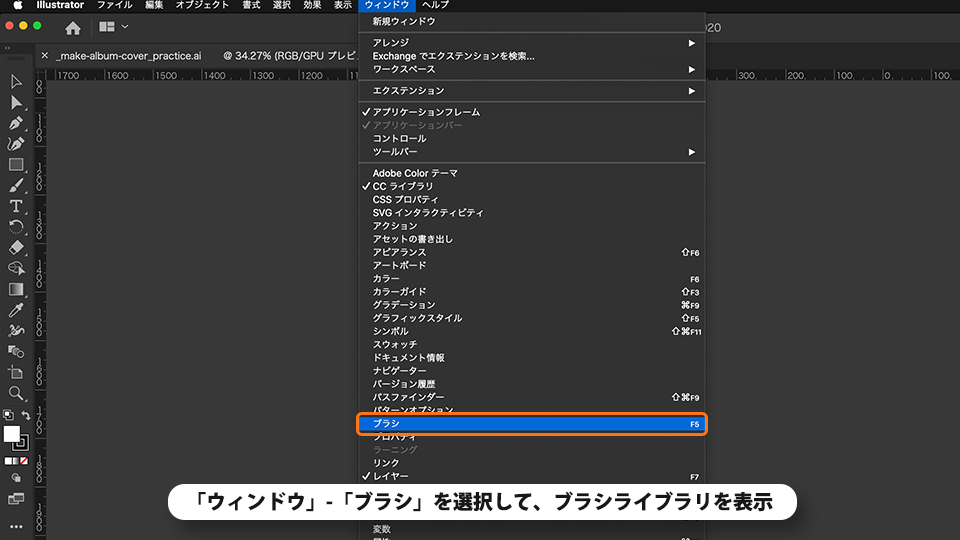
Task: Open the 表示 menu
Action: [343, 5]
